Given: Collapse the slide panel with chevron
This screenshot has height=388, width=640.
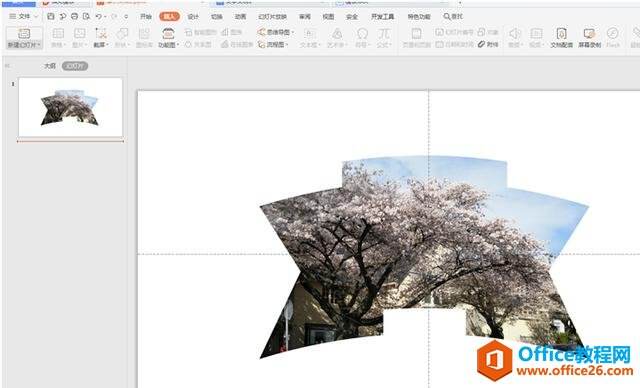Looking at the screenshot, I should coord(7,66).
